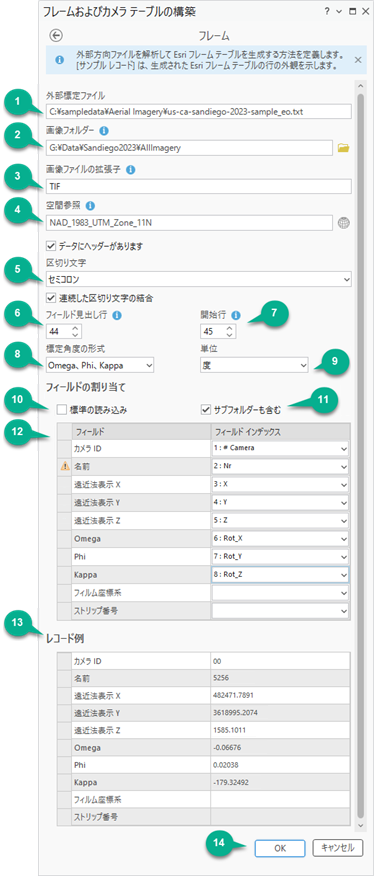Click the 画像フォルダー path input field

tap(188, 148)
